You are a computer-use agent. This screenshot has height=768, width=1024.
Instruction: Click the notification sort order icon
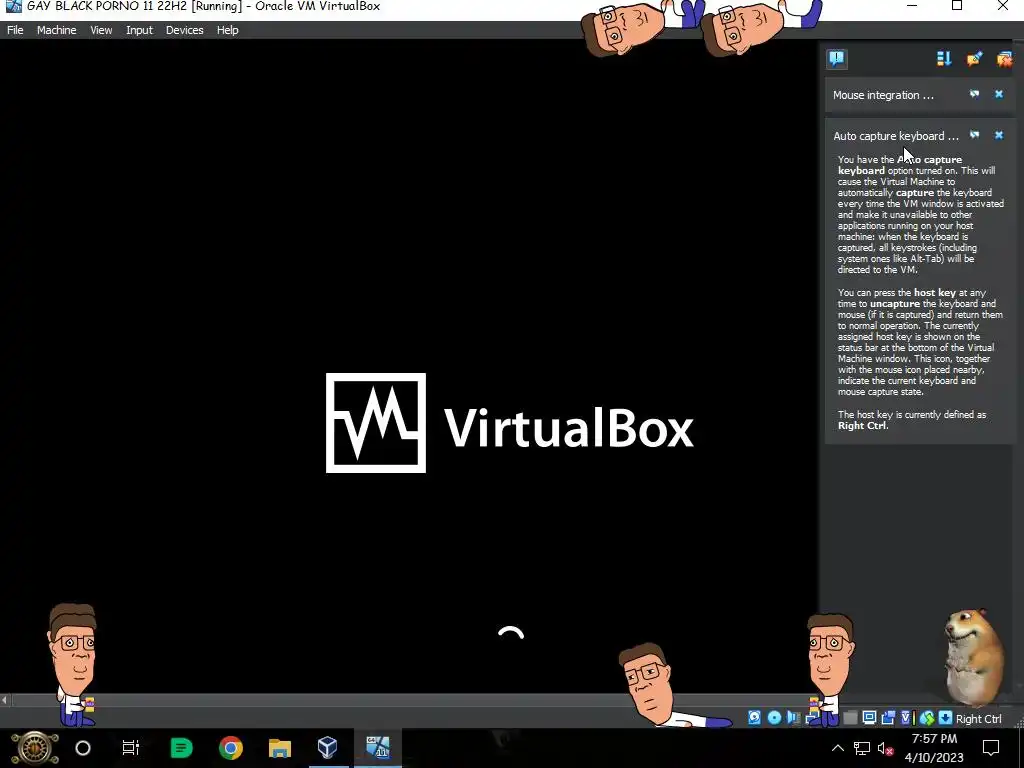[944, 59]
